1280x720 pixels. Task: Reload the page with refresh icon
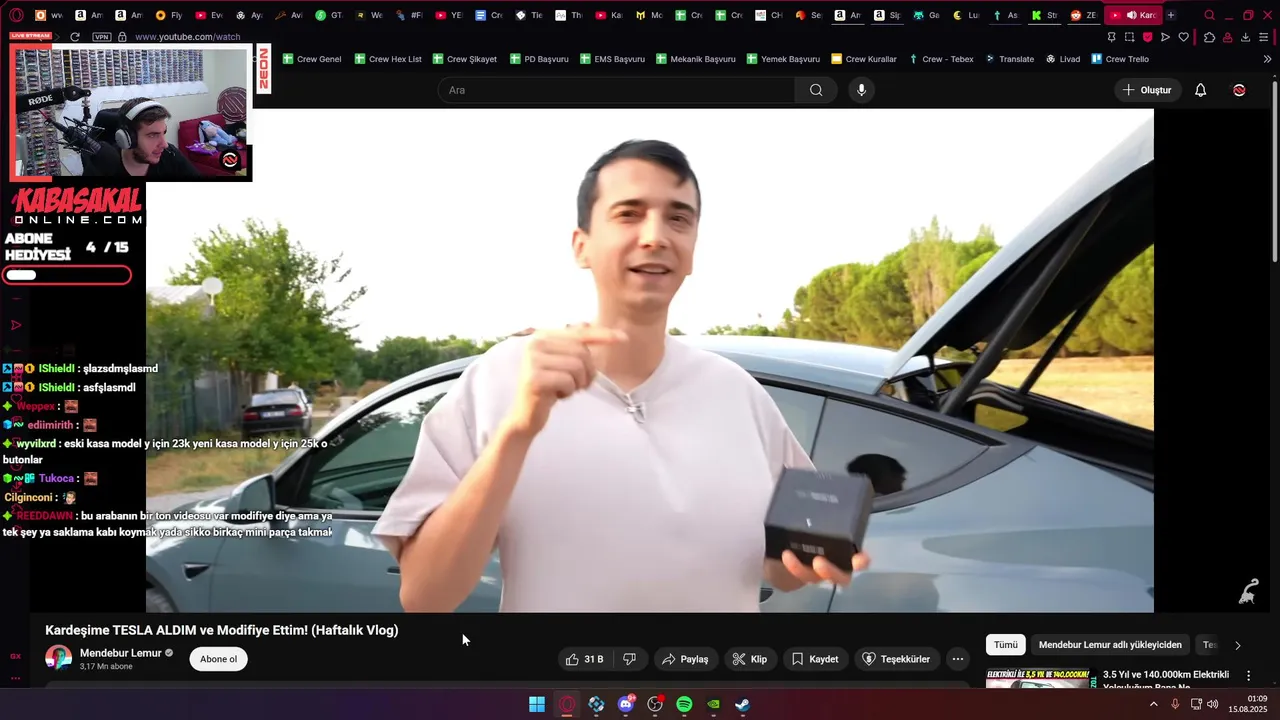[x=75, y=37]
